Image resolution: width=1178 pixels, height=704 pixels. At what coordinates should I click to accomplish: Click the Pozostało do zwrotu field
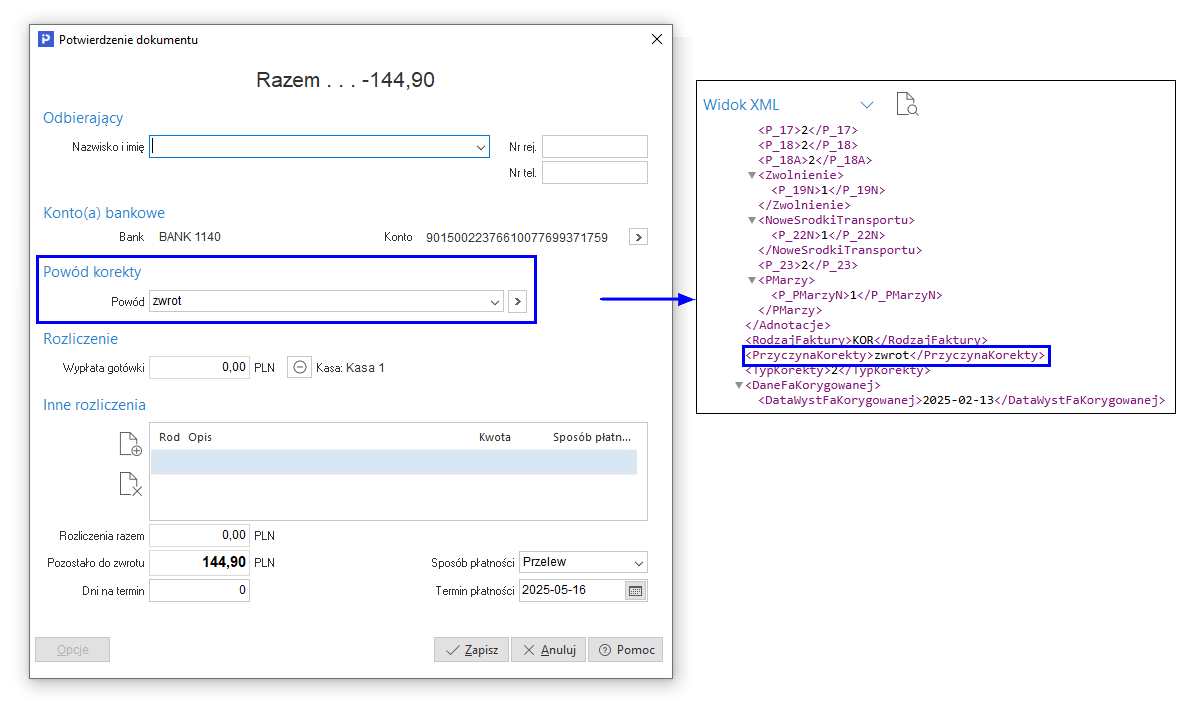point(199,563)
